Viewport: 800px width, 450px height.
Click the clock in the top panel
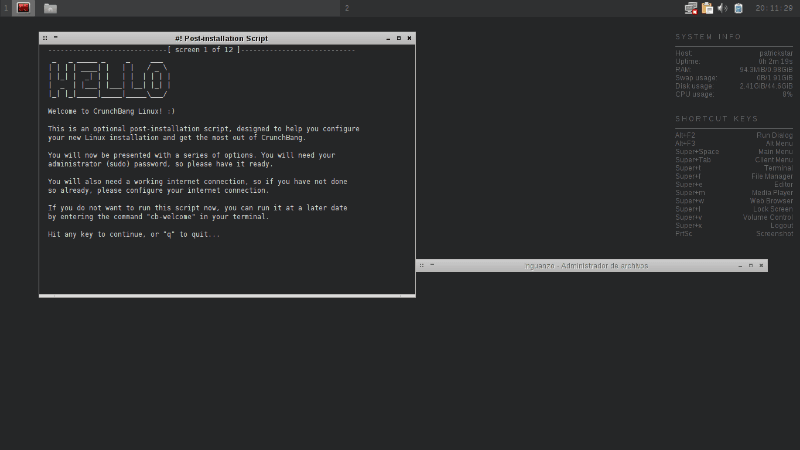tap(773, 8)
